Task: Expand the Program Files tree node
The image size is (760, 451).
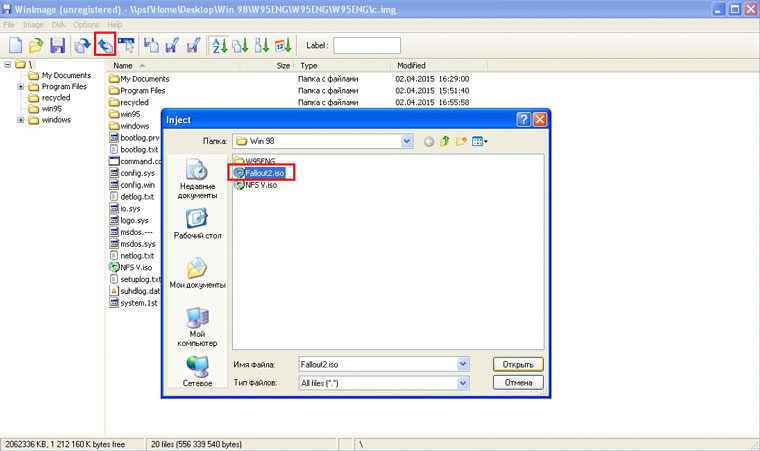Action: point(20,87)
